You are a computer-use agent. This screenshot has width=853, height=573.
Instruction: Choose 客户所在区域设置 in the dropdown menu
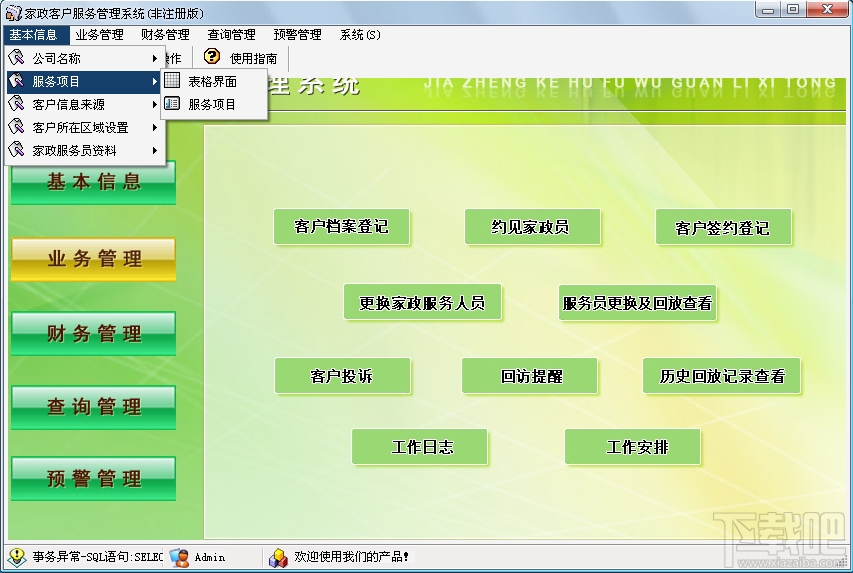point(85,127)
